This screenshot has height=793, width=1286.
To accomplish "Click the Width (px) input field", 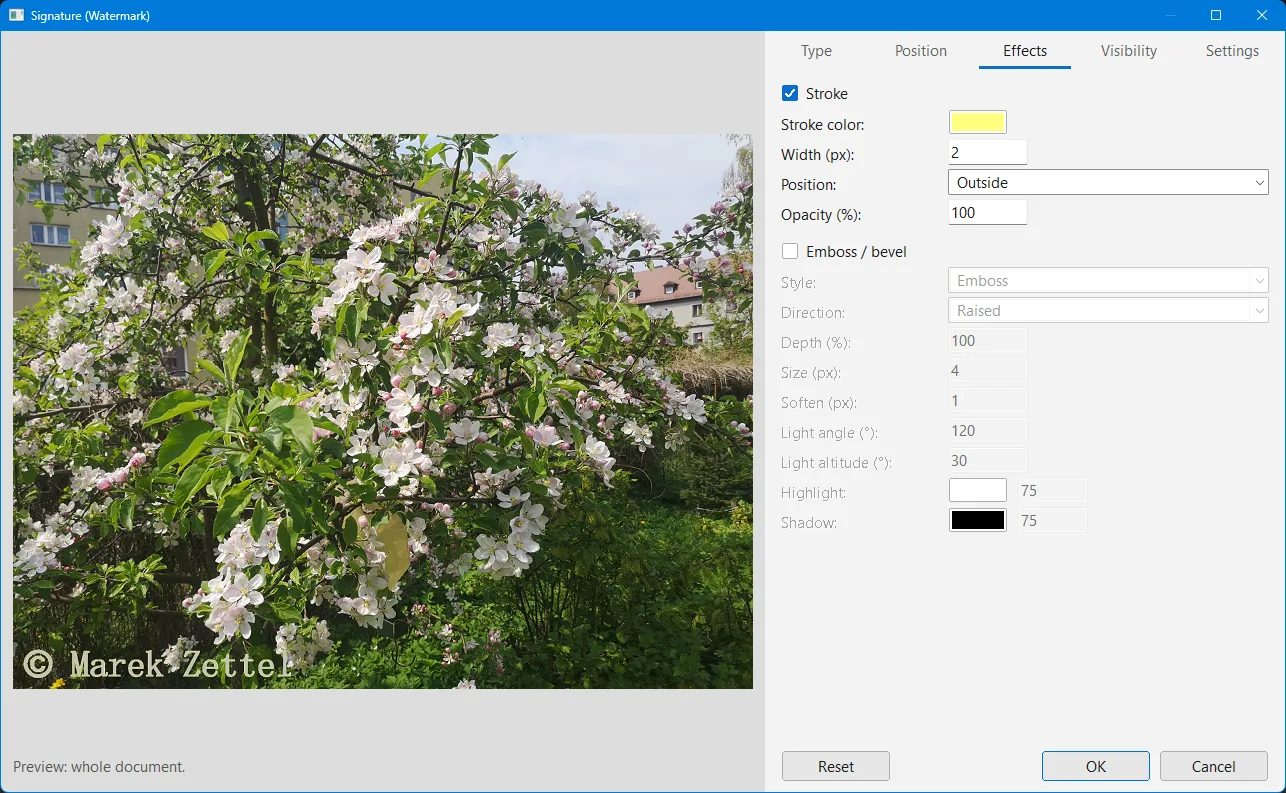I will tap(987, 152).
